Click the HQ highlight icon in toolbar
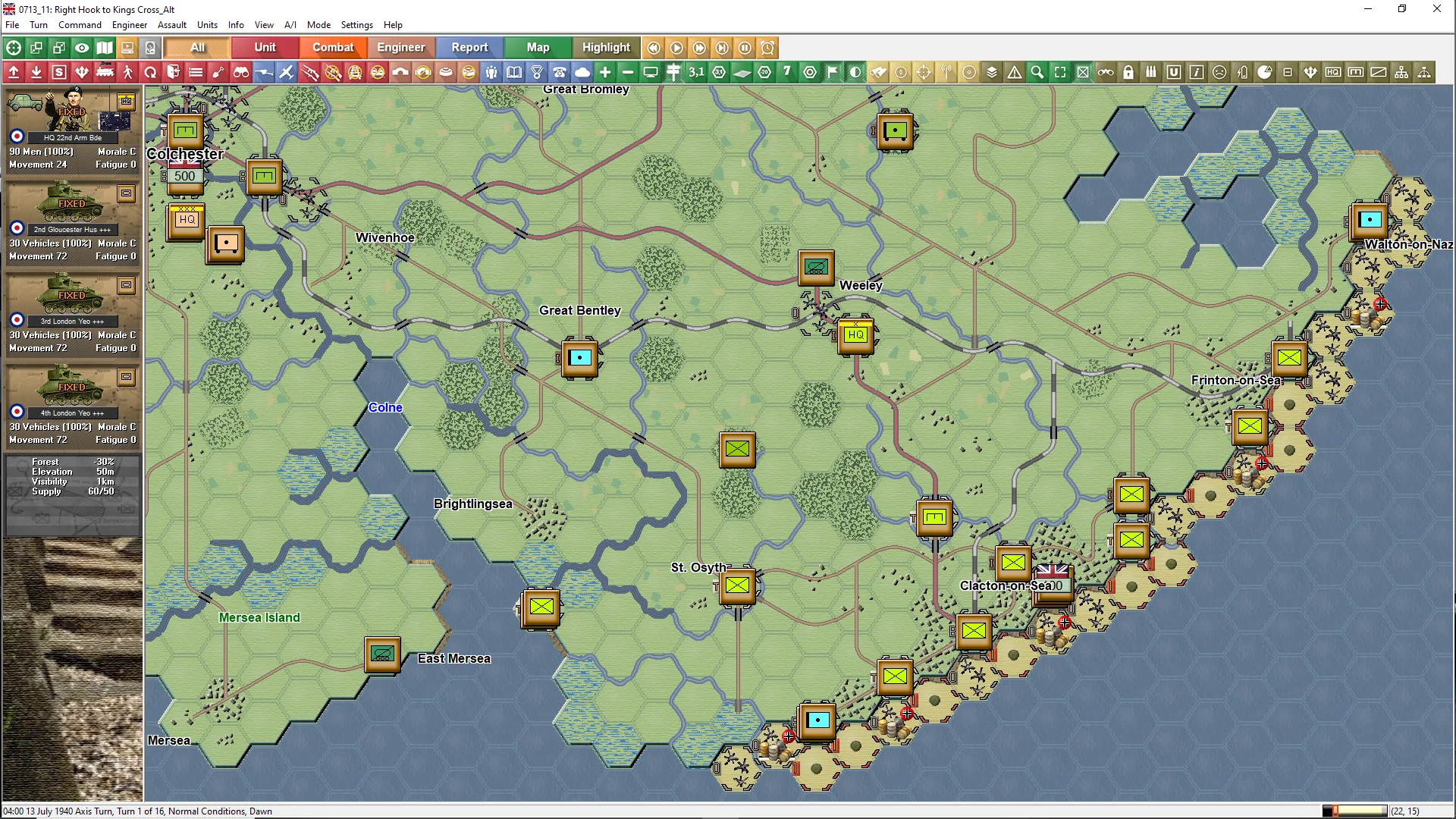This screenshot has width=1456, height=819. [1333, 72]
